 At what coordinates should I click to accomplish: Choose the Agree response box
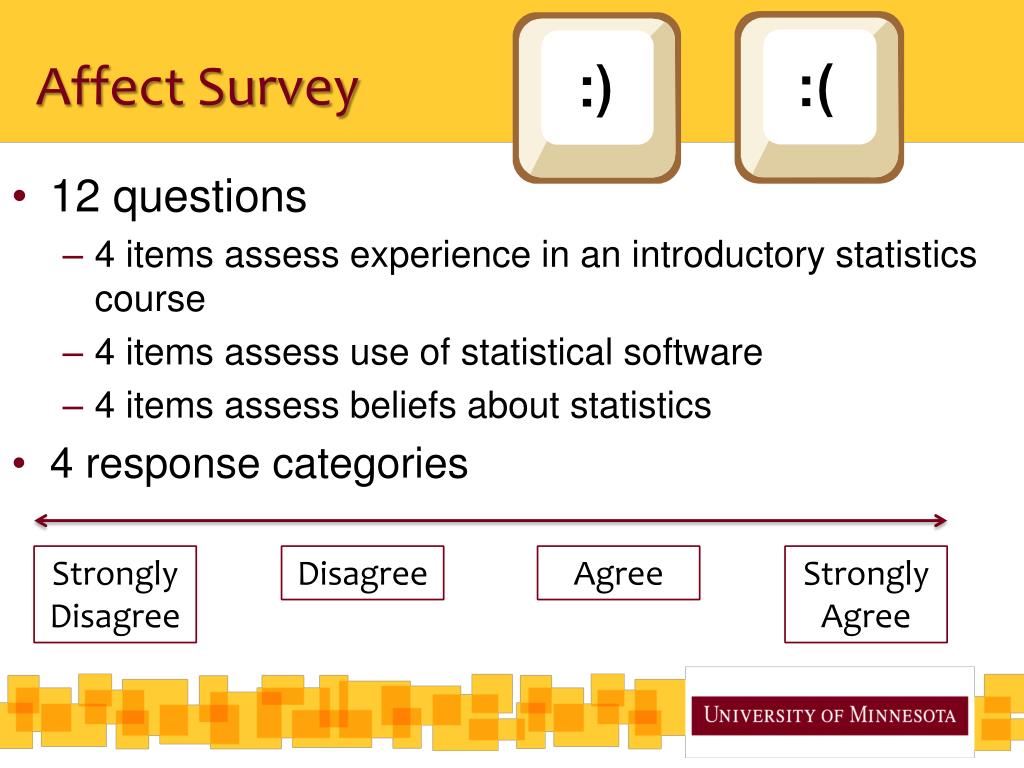point(618,573)
